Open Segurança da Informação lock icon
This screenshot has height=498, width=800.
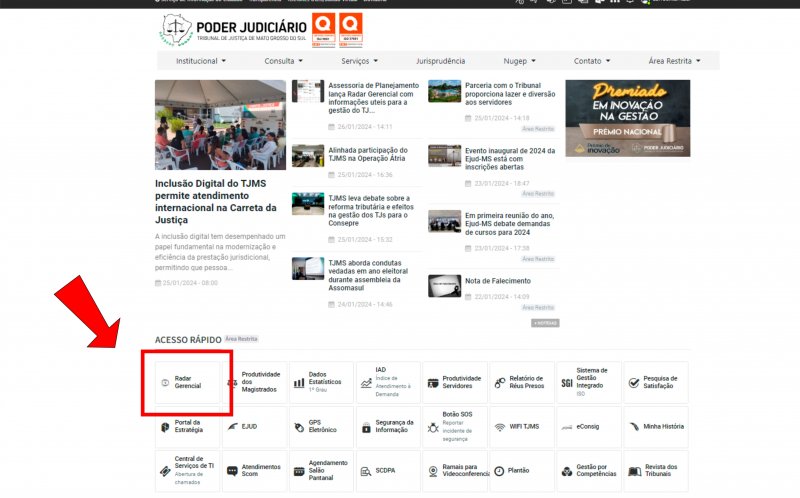(366, 427)
